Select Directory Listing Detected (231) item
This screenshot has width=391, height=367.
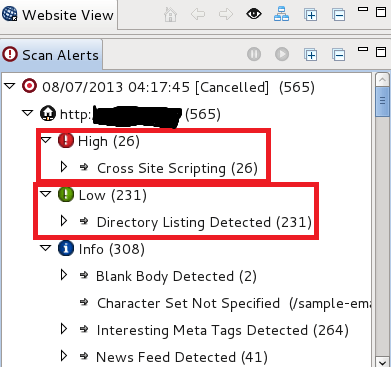(204, 222)
